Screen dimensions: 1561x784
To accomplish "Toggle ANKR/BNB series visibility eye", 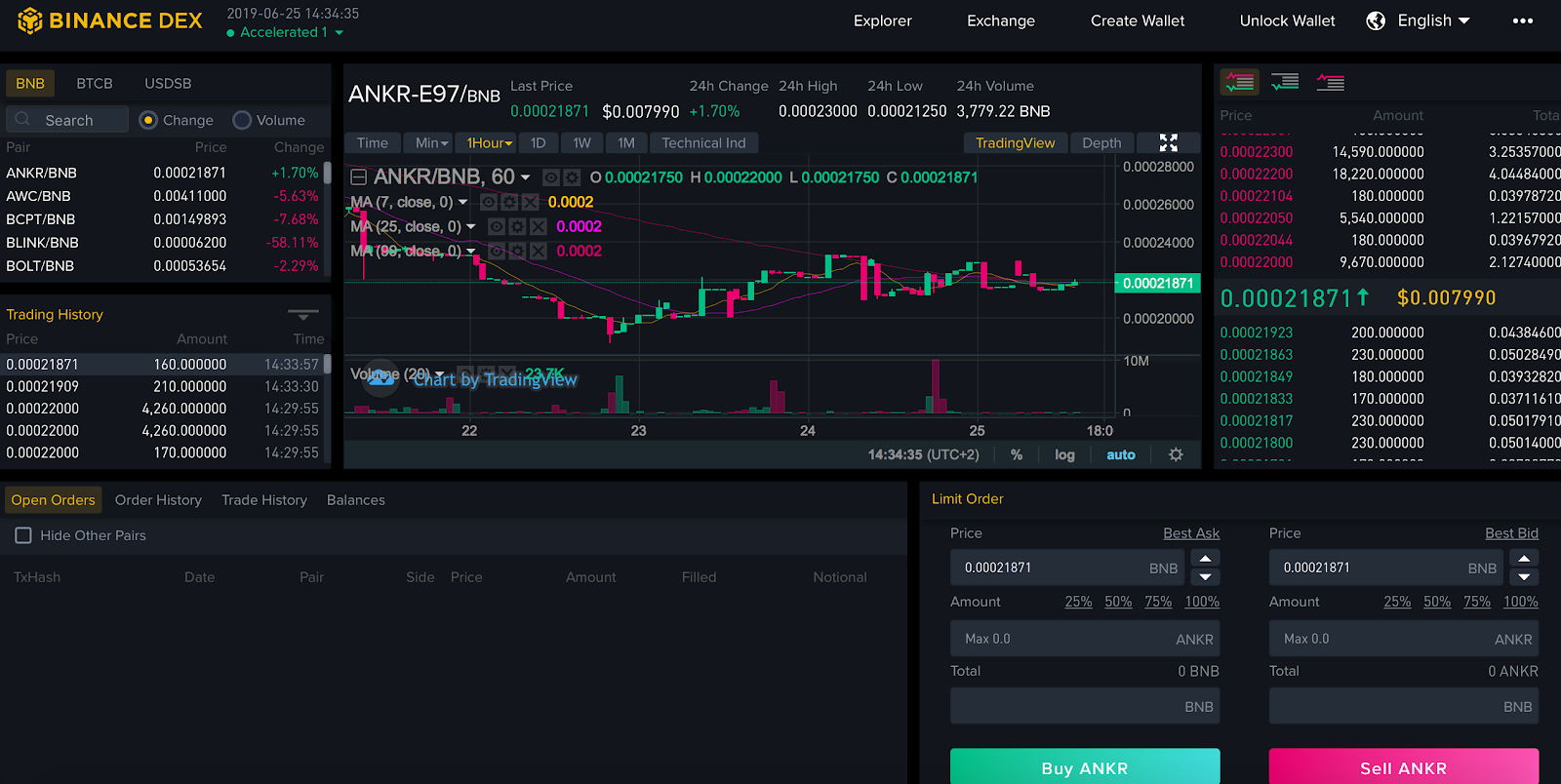I will [551, 177].
